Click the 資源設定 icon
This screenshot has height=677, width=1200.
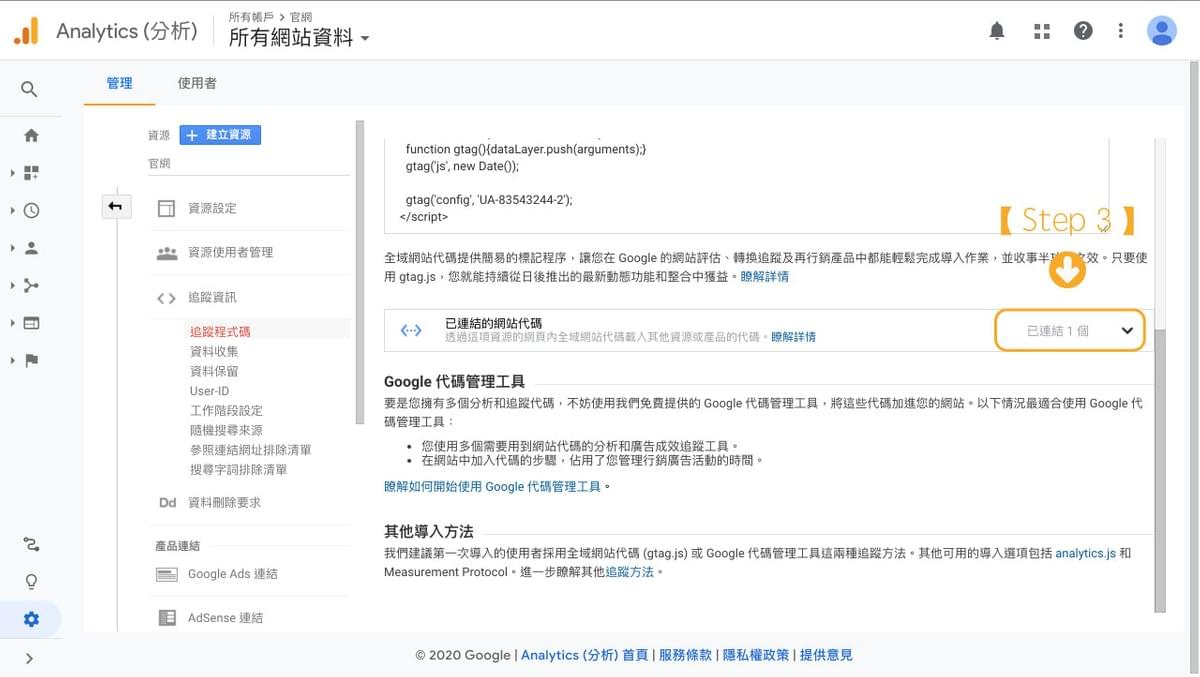[166, 208]
